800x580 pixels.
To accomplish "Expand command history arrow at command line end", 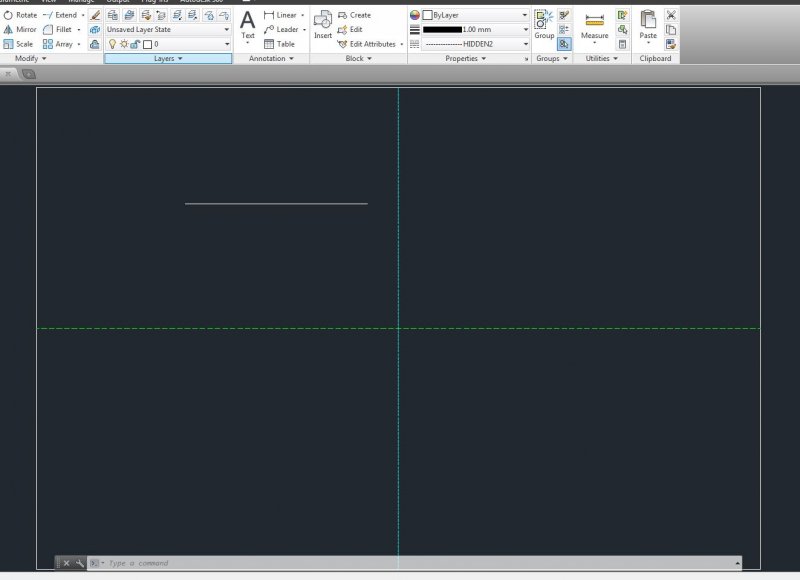I will pos(737,563).
